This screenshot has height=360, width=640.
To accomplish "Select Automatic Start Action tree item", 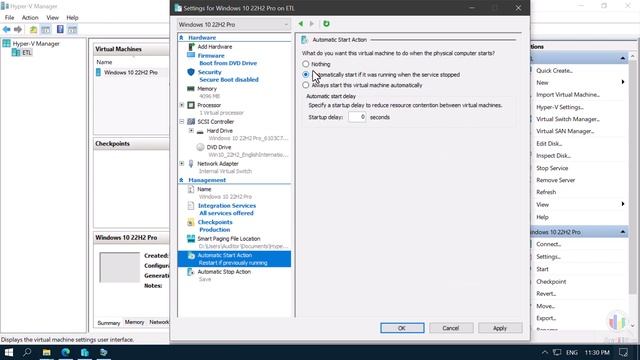I will pyautogui.click(x=234, y=259).
